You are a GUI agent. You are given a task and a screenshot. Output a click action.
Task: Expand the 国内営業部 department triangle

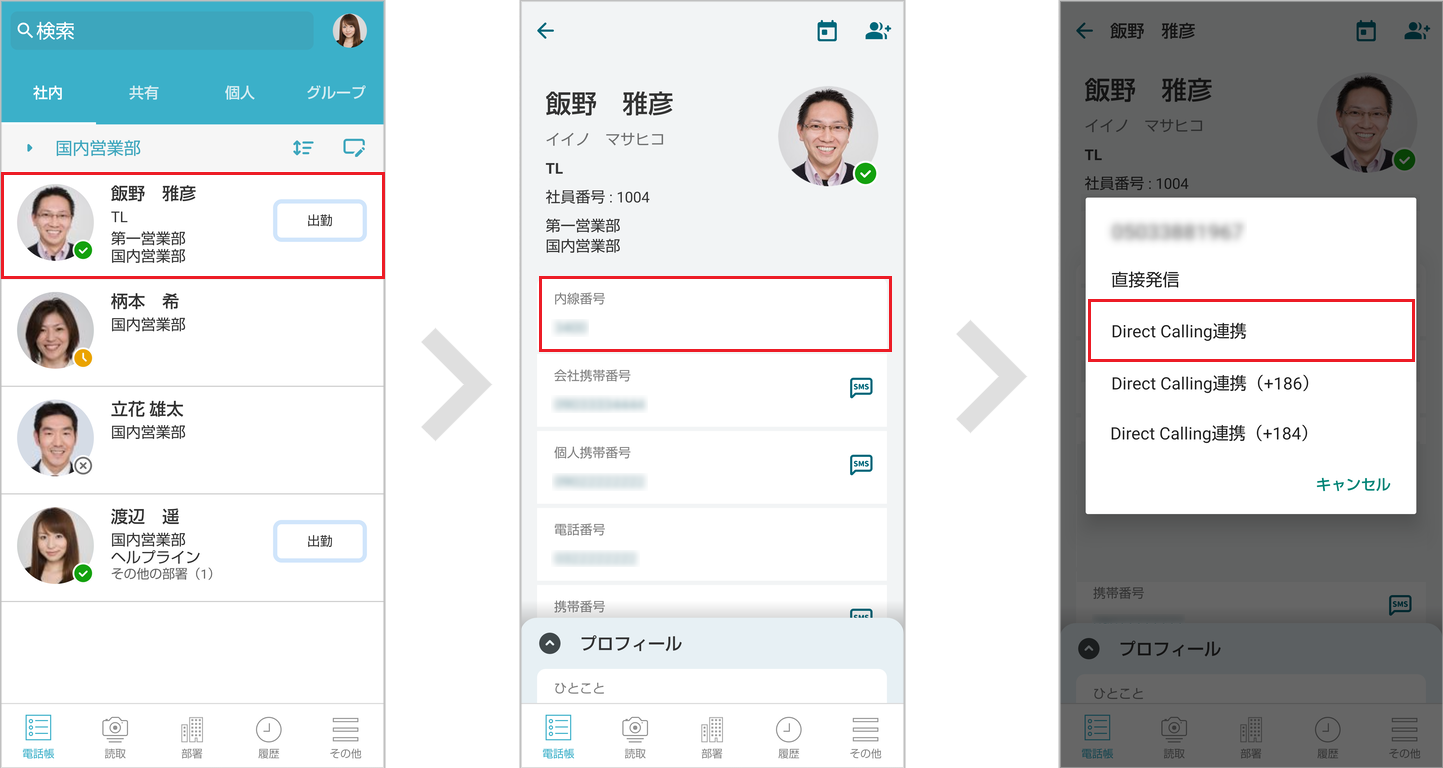pyautogui.click(x=30, y=148)
